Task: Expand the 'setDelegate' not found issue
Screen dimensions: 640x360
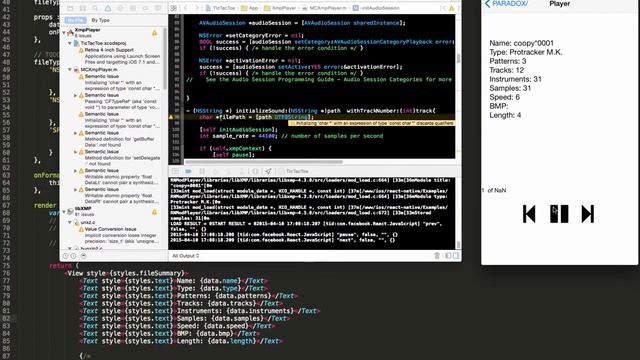Action: pos(76,152)
